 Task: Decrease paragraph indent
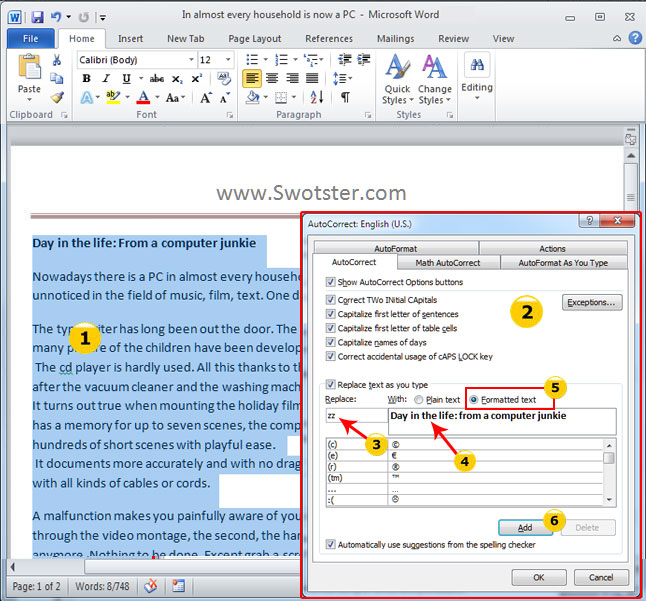[x=344, y=60]
